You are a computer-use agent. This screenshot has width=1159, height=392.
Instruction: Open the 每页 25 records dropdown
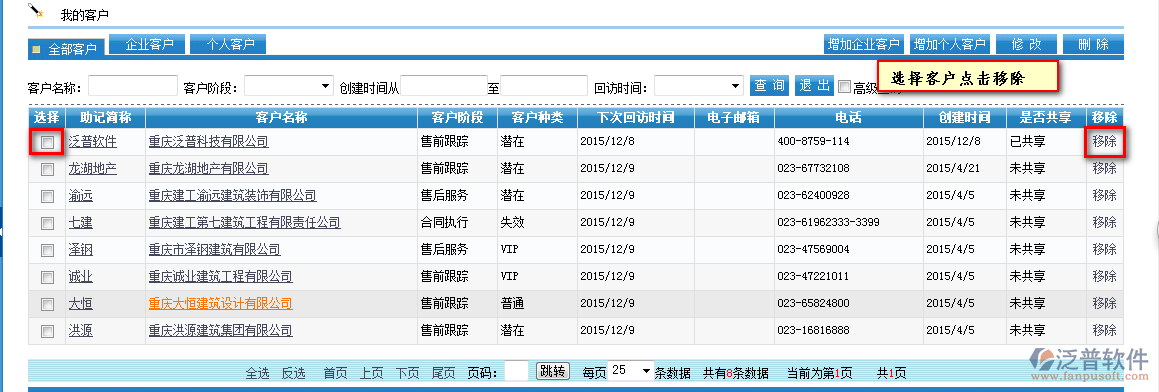631,370
